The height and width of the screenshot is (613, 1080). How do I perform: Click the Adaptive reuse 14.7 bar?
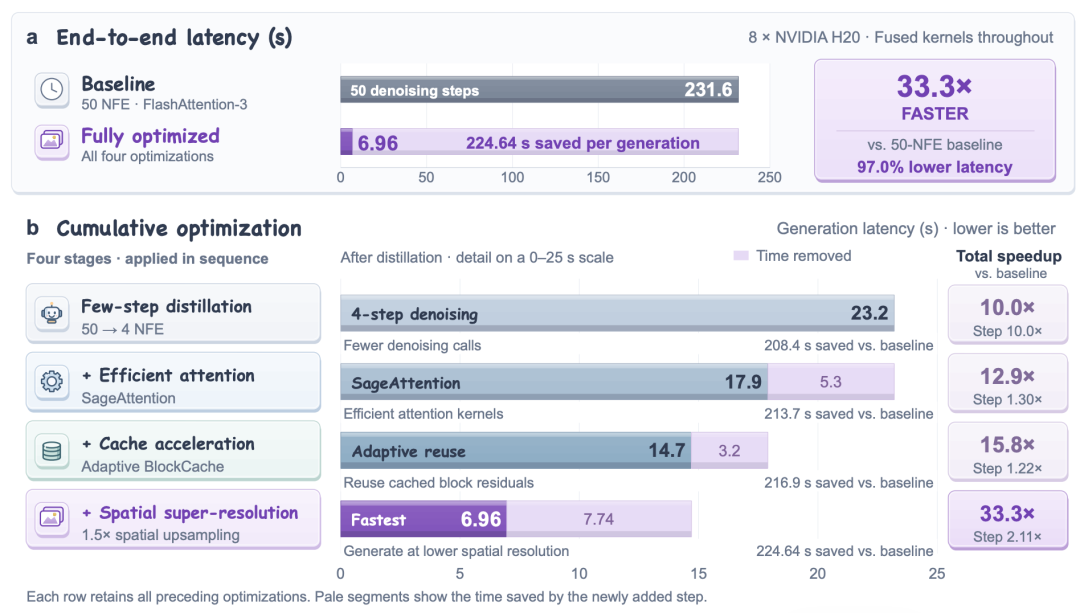click(516, 450)
